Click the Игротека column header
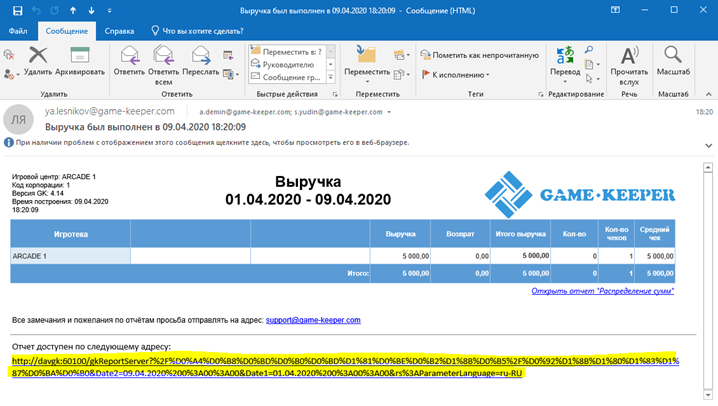This screenshot has height=406, width=718. coord(71,234)
